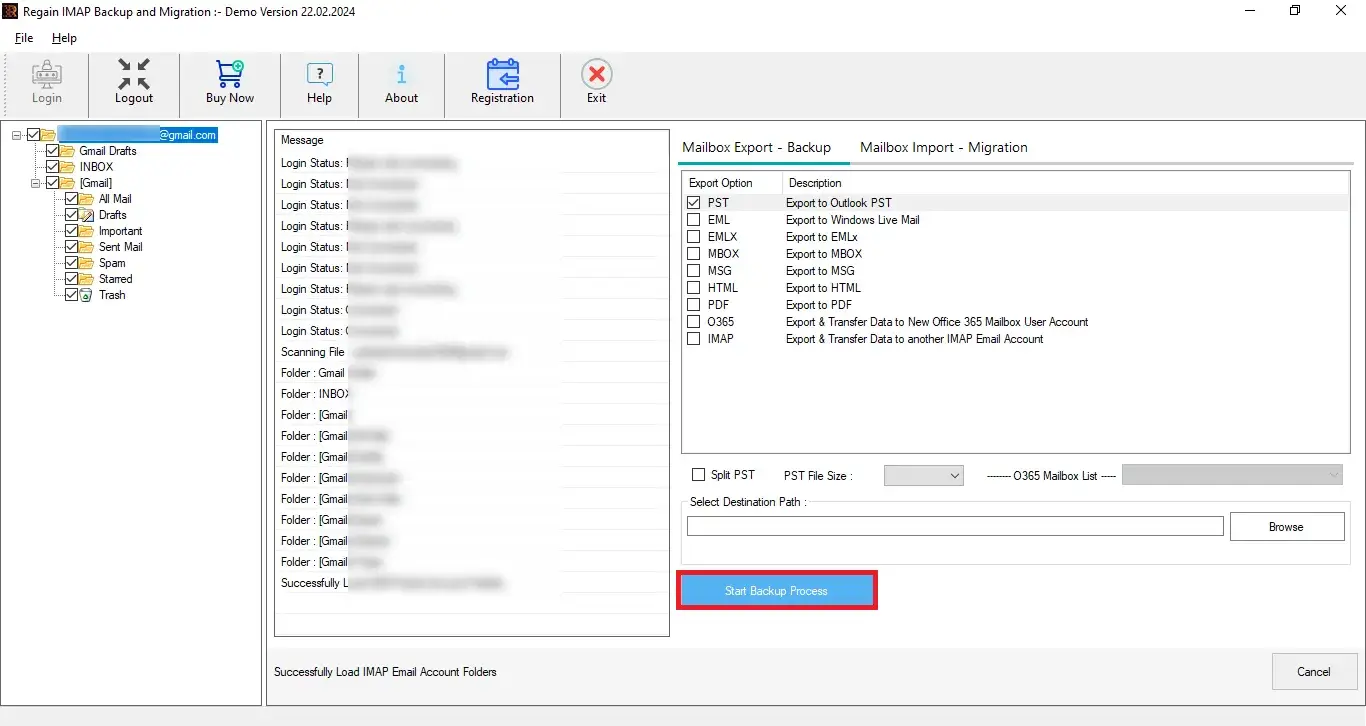The height and width of the screenshot is (726, 1366).
Task: Select the Important folder label
Action: [120, 231]
